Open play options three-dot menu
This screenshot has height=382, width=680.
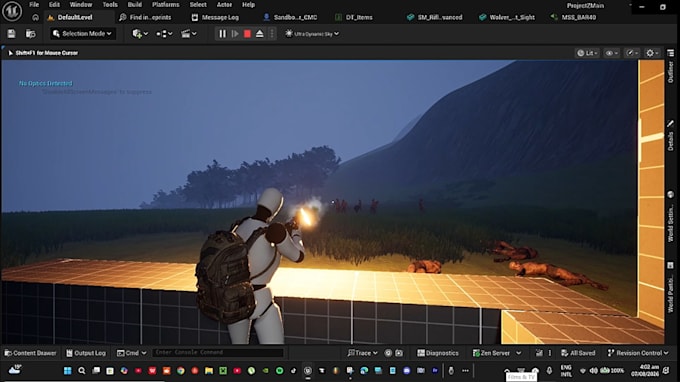[272, 33]
